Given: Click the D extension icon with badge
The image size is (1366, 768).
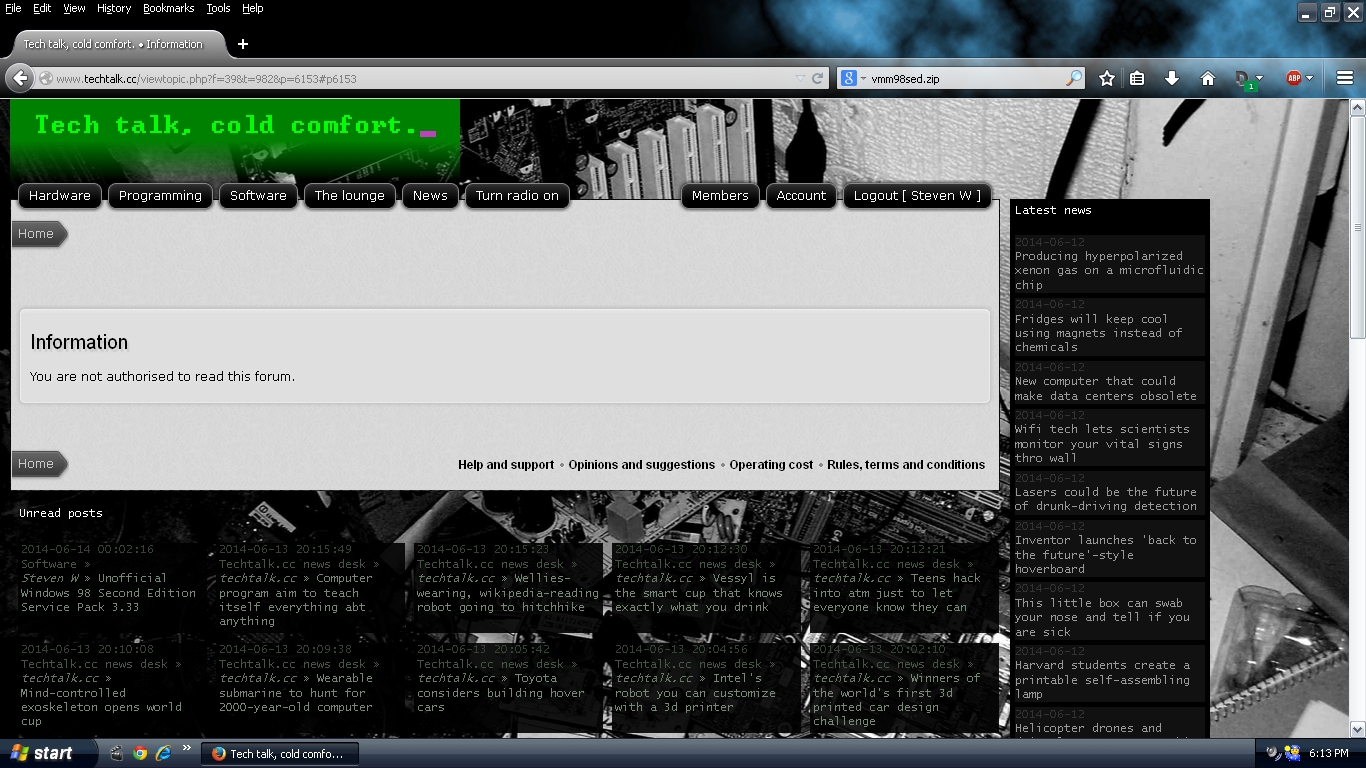Looking at the screenshot, I should tap(1243, 79).
